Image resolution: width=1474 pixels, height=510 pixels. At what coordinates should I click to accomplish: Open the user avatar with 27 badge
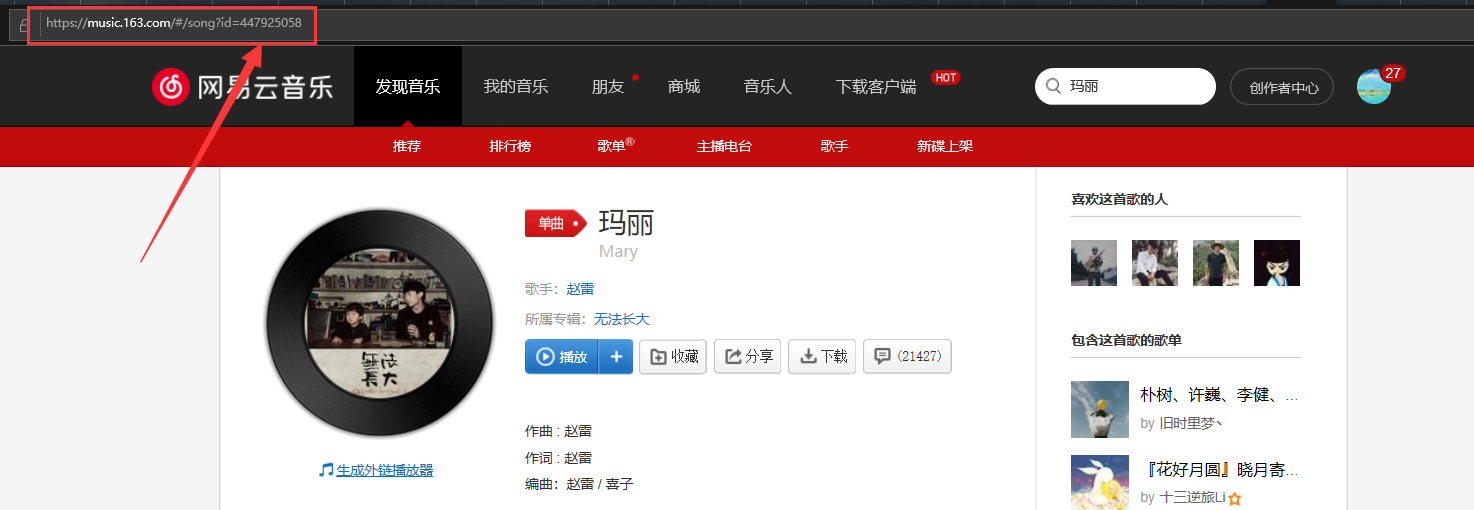pos(1374,86)
